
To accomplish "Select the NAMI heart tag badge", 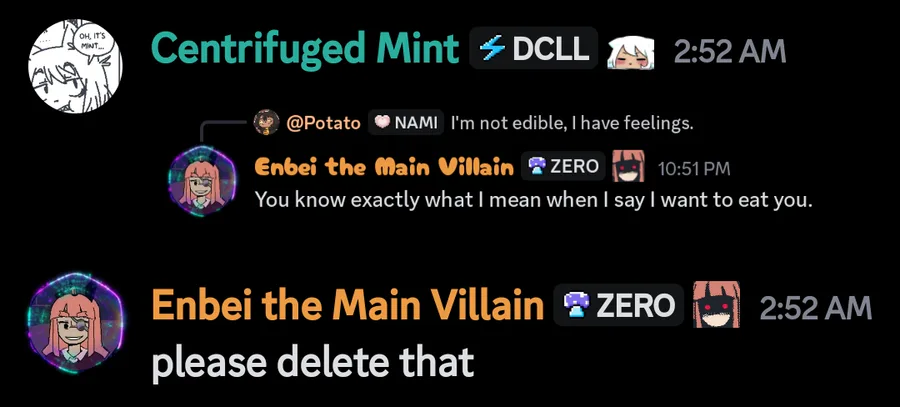I will [x=406, y=122].
